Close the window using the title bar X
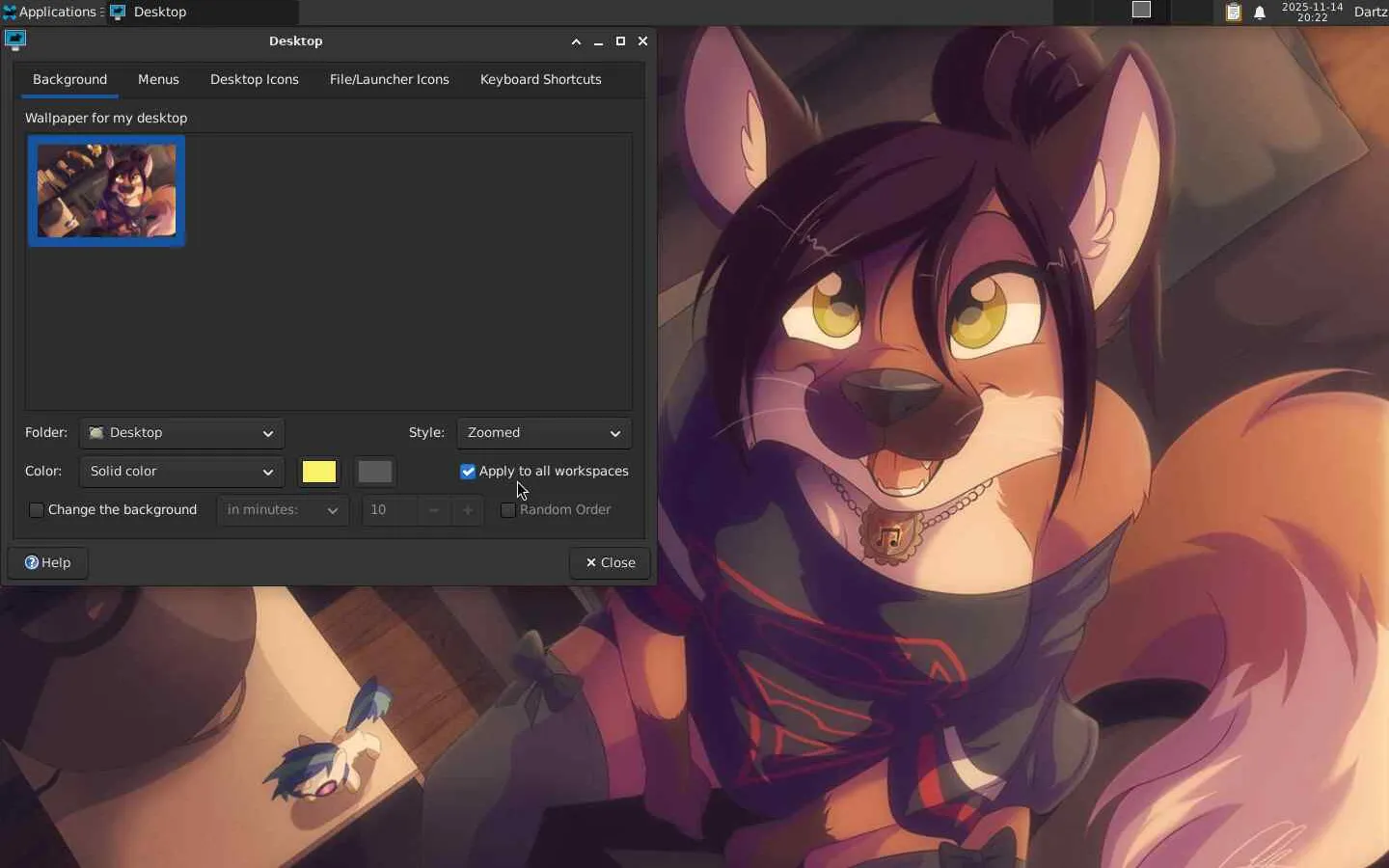 (x=642, y=41)
